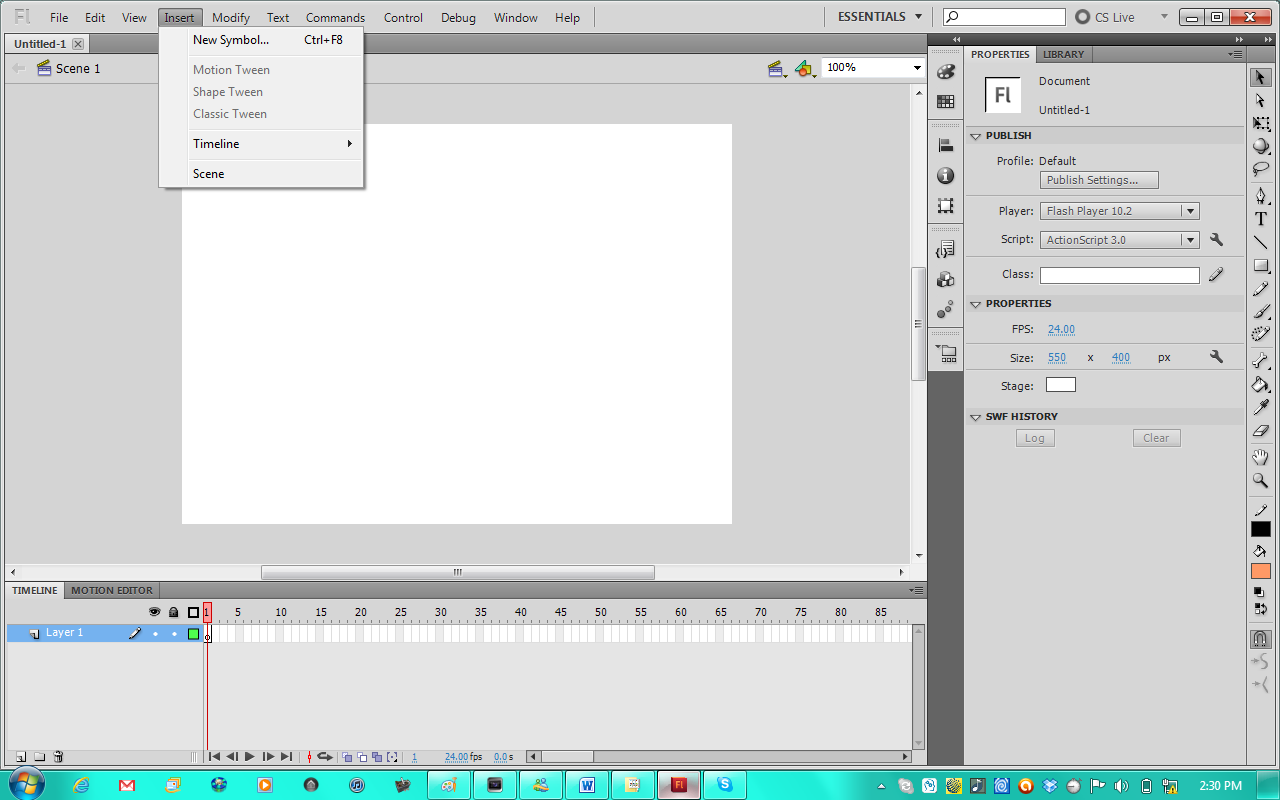Choose the Free Transform tool
This screenshot has height=800, width=1280.
pos(1261,123)
